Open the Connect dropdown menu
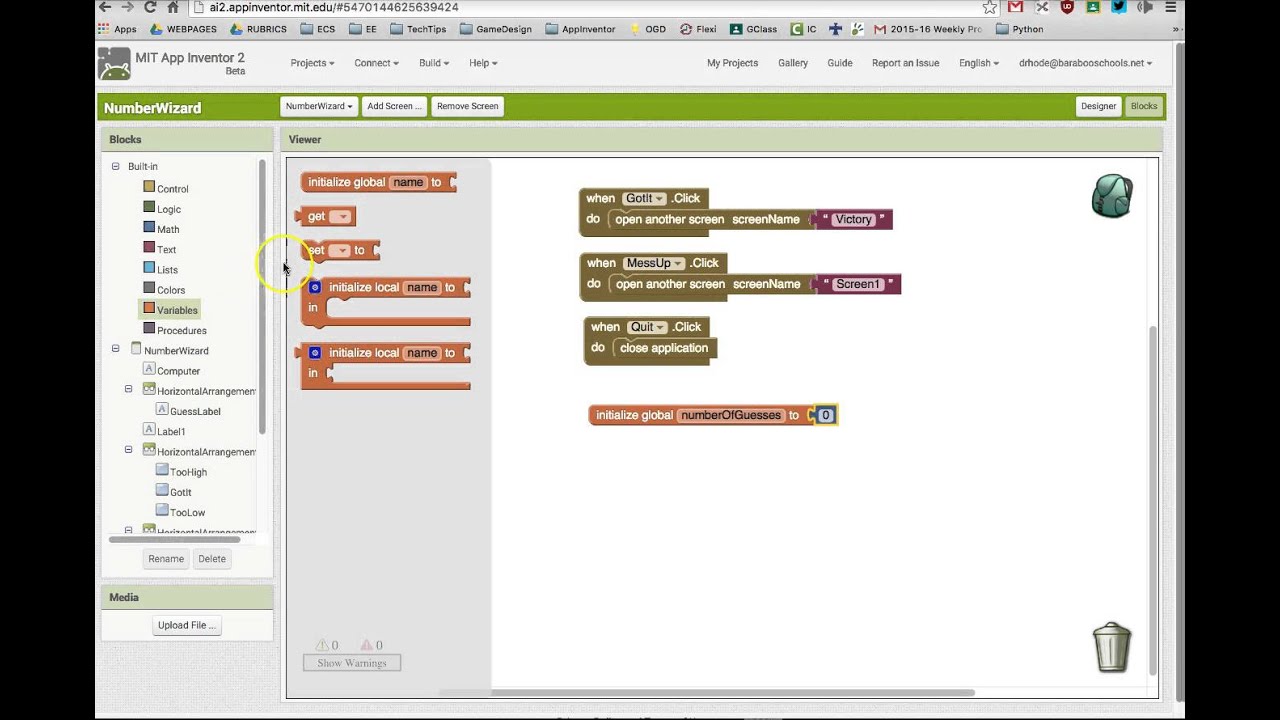 pos(376,63)
